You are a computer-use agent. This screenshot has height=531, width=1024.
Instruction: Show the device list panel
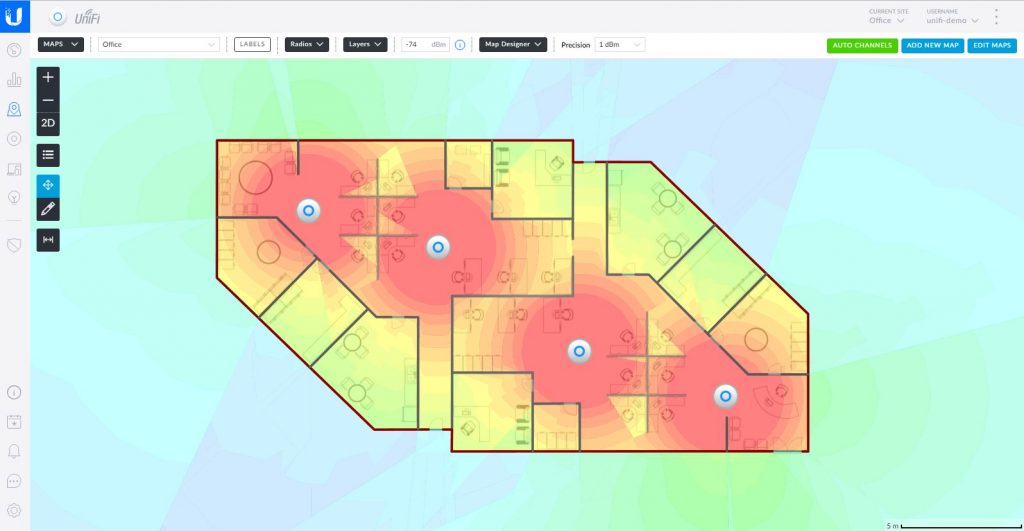point(48,154)
